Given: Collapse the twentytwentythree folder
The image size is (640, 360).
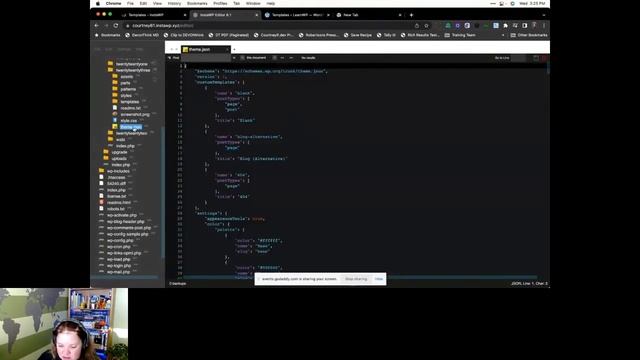Looking at the screenshot, I should pos(133,70).
